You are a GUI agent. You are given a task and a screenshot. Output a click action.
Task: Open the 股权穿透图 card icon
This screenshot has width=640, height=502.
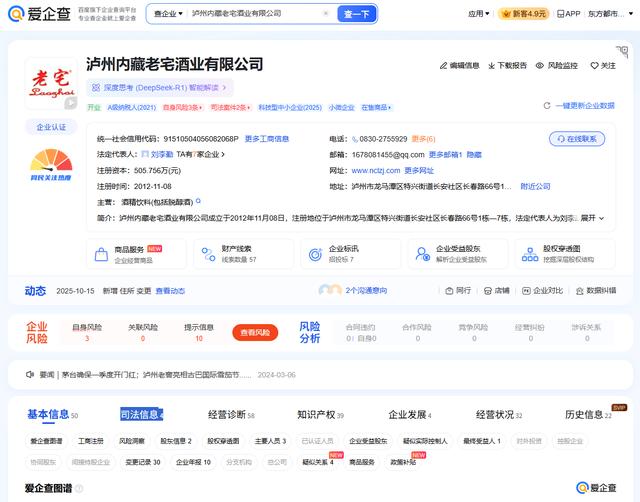click(530, 253)
